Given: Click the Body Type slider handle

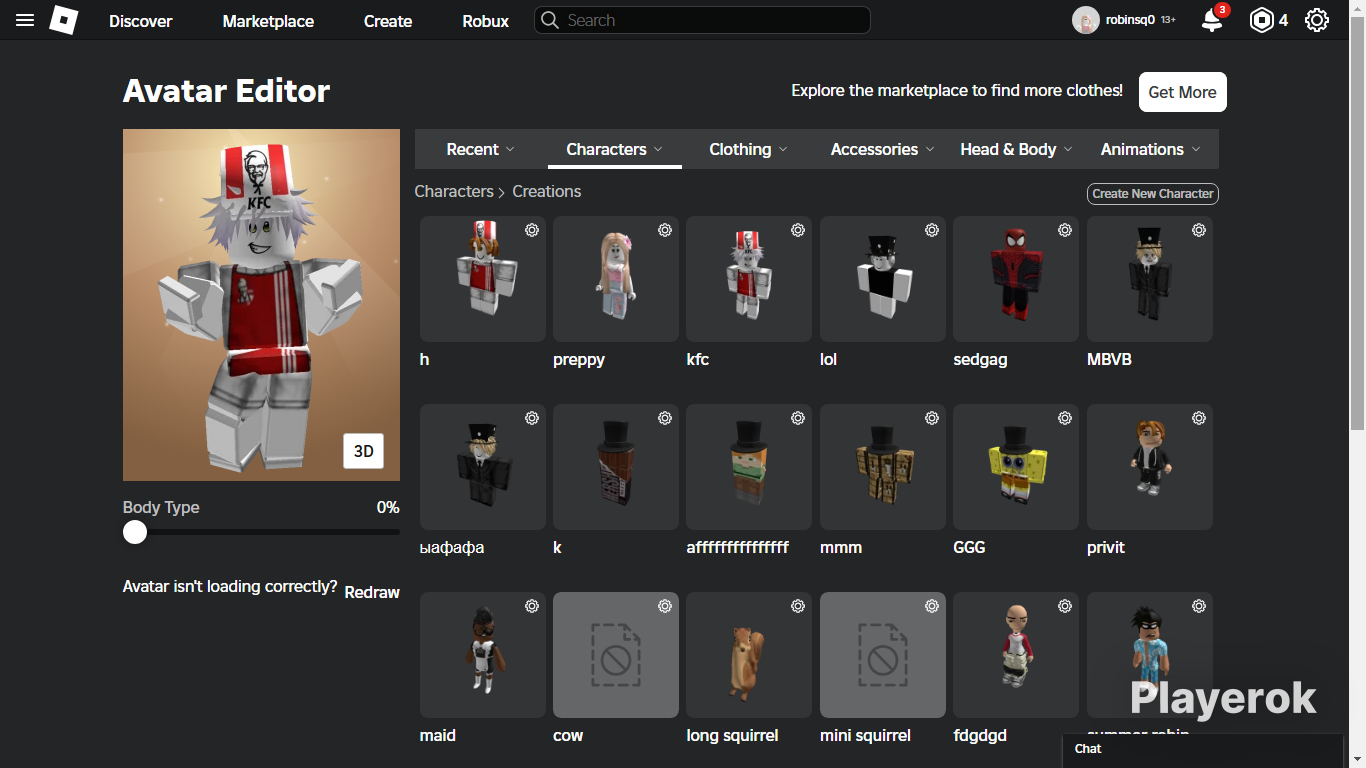Looking at the screenshot, I should pyautogui.click(x=135, y=532).
